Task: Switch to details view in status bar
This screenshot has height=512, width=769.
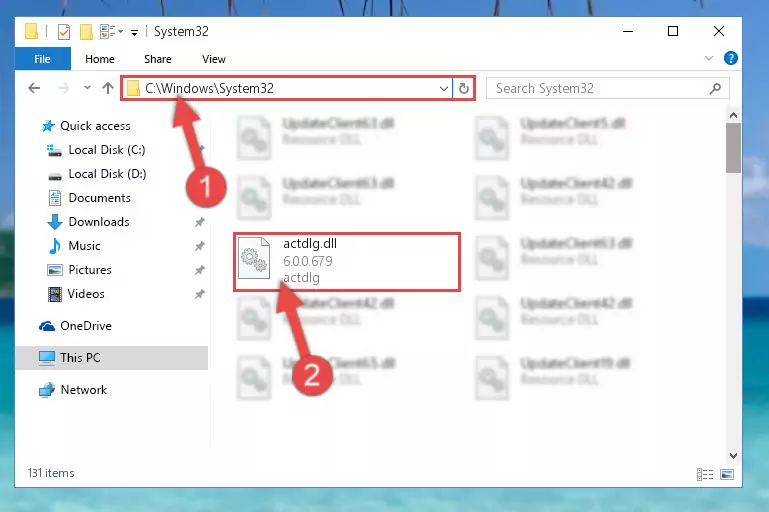Action: coord(705,474)
